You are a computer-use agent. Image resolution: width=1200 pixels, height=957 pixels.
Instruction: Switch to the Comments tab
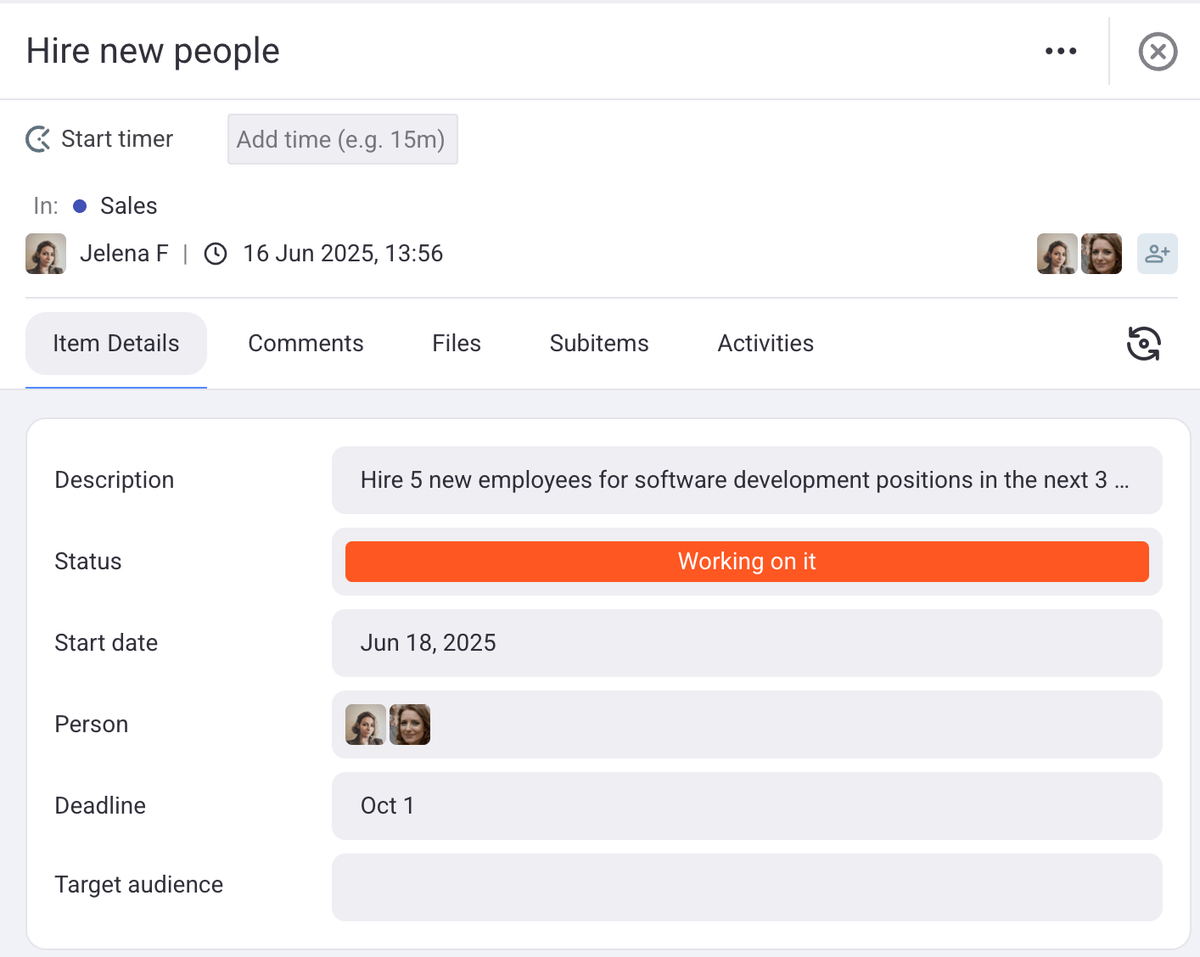pos(305,343)
